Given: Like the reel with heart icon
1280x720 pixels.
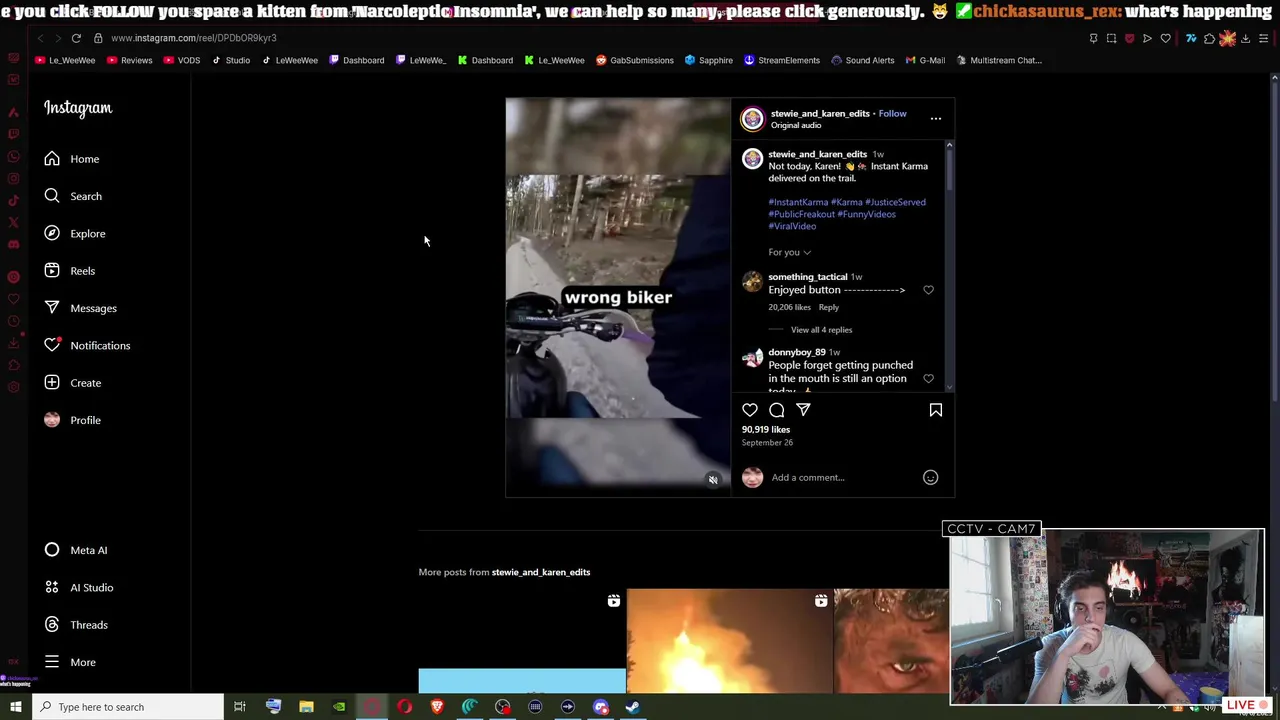Looking at the screenshot, I should [x=750, y=410].
